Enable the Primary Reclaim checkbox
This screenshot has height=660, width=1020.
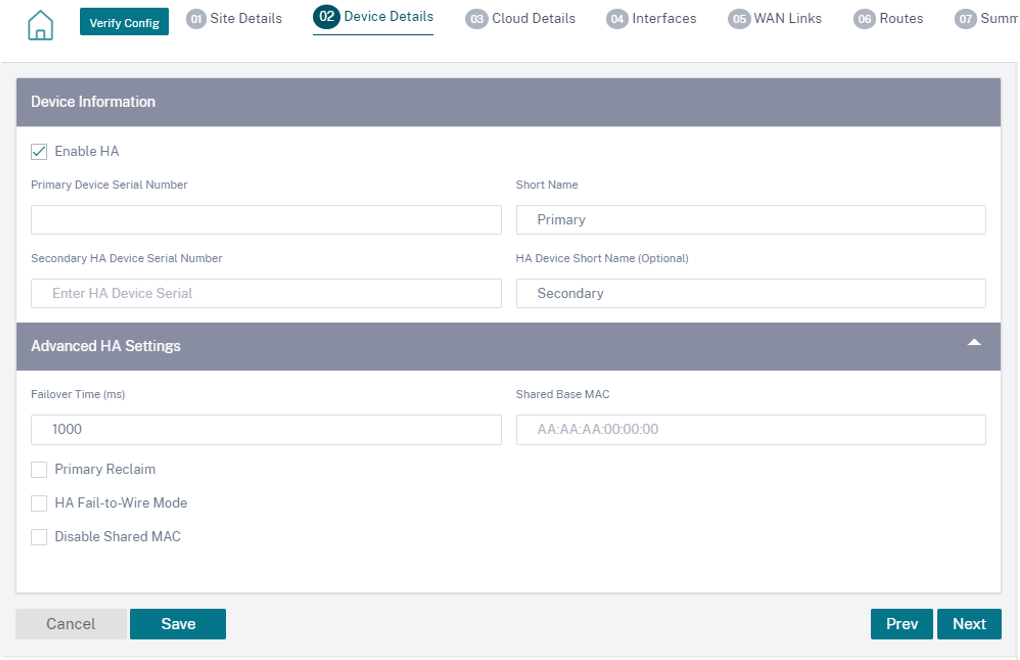[39, 469]
